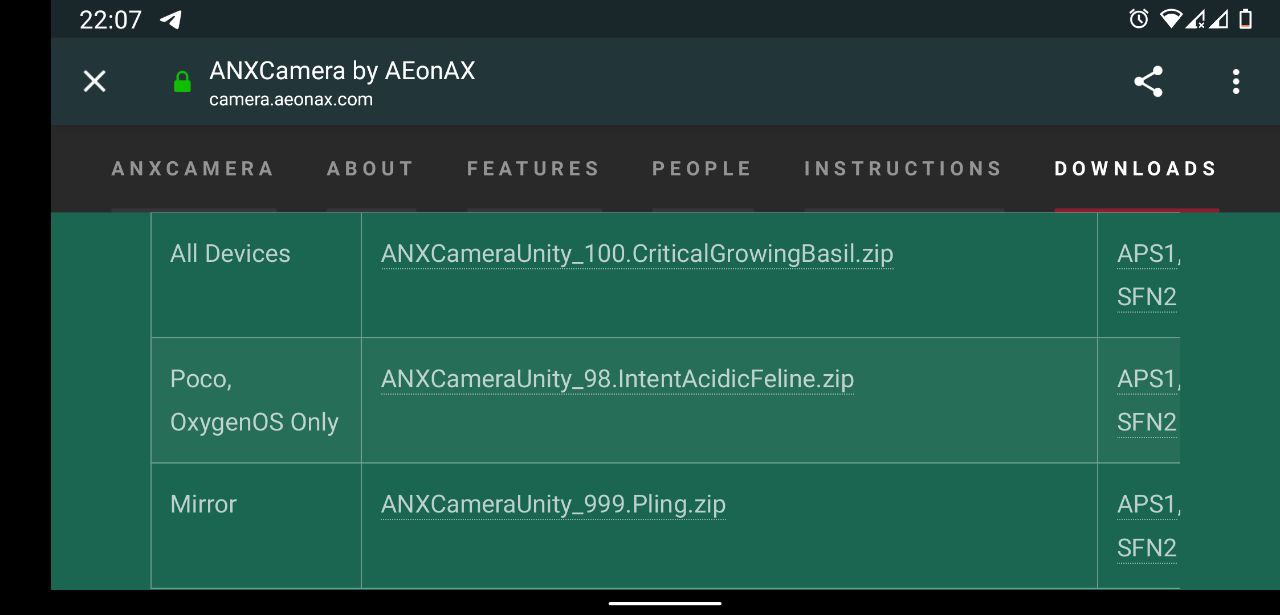
Task: Open the three-dot overflow menu
Action: [1236, 81]
